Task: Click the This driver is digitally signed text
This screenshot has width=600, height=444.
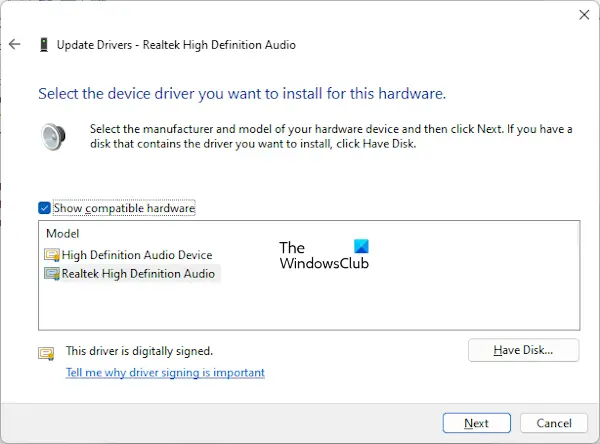Action: (139, 351)
